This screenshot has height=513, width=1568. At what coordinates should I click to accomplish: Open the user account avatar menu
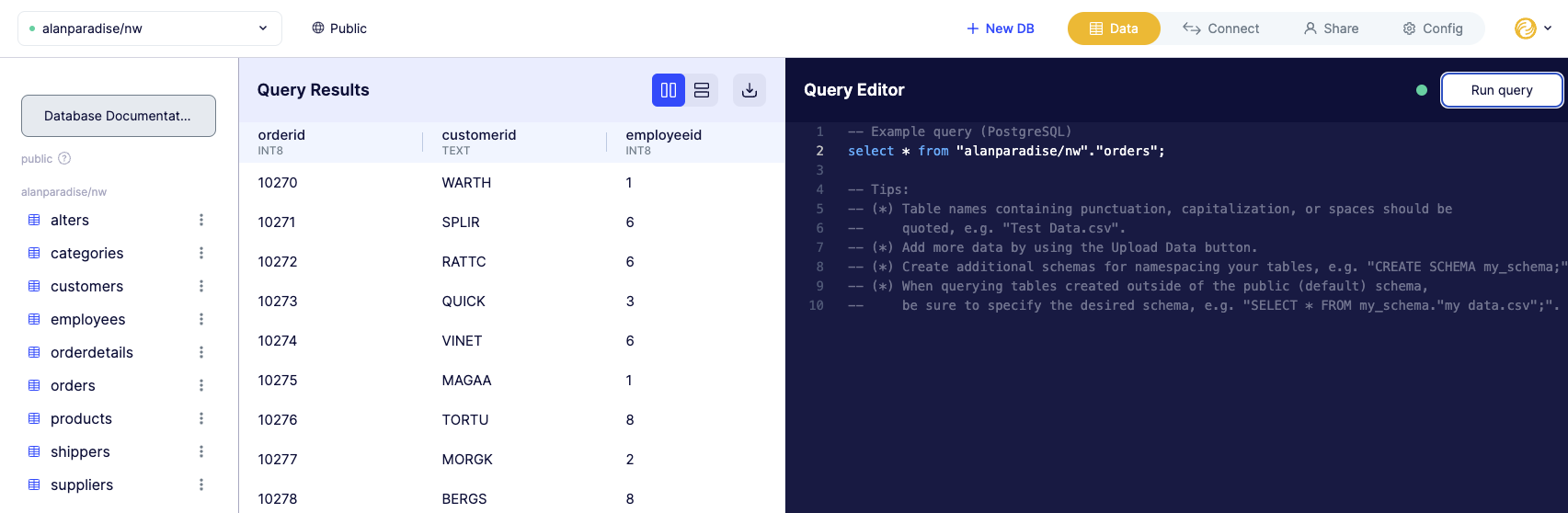pos(1526,28)
